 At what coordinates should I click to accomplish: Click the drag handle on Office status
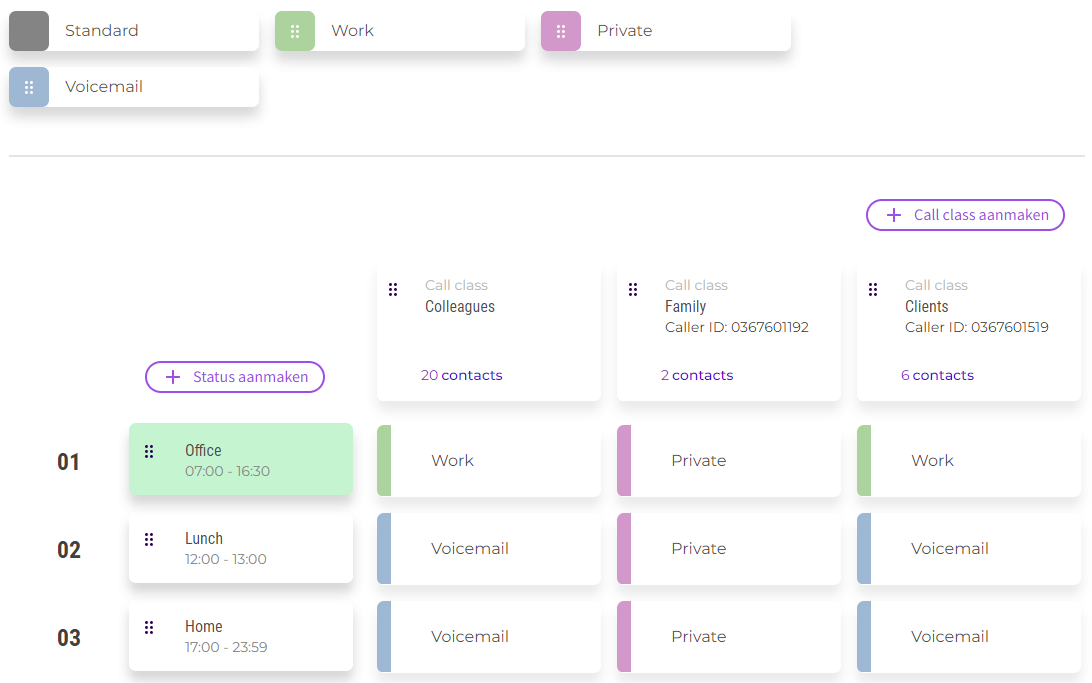pos(149,451)
